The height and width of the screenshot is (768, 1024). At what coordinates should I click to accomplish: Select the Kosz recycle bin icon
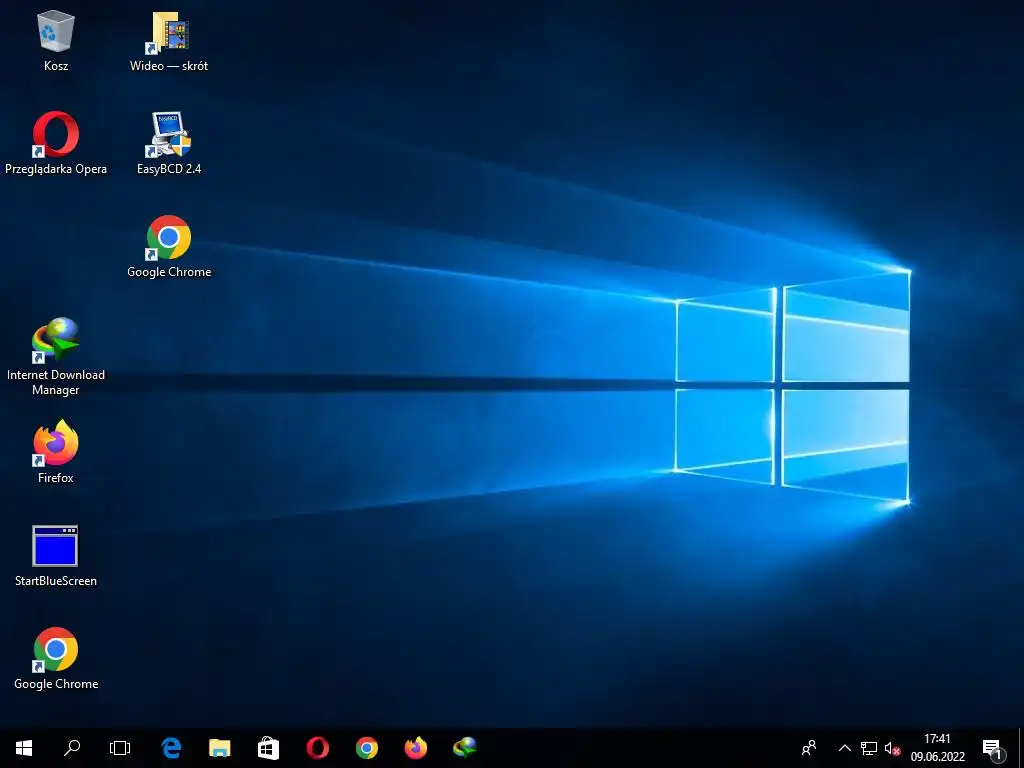(x=56, y=40)
